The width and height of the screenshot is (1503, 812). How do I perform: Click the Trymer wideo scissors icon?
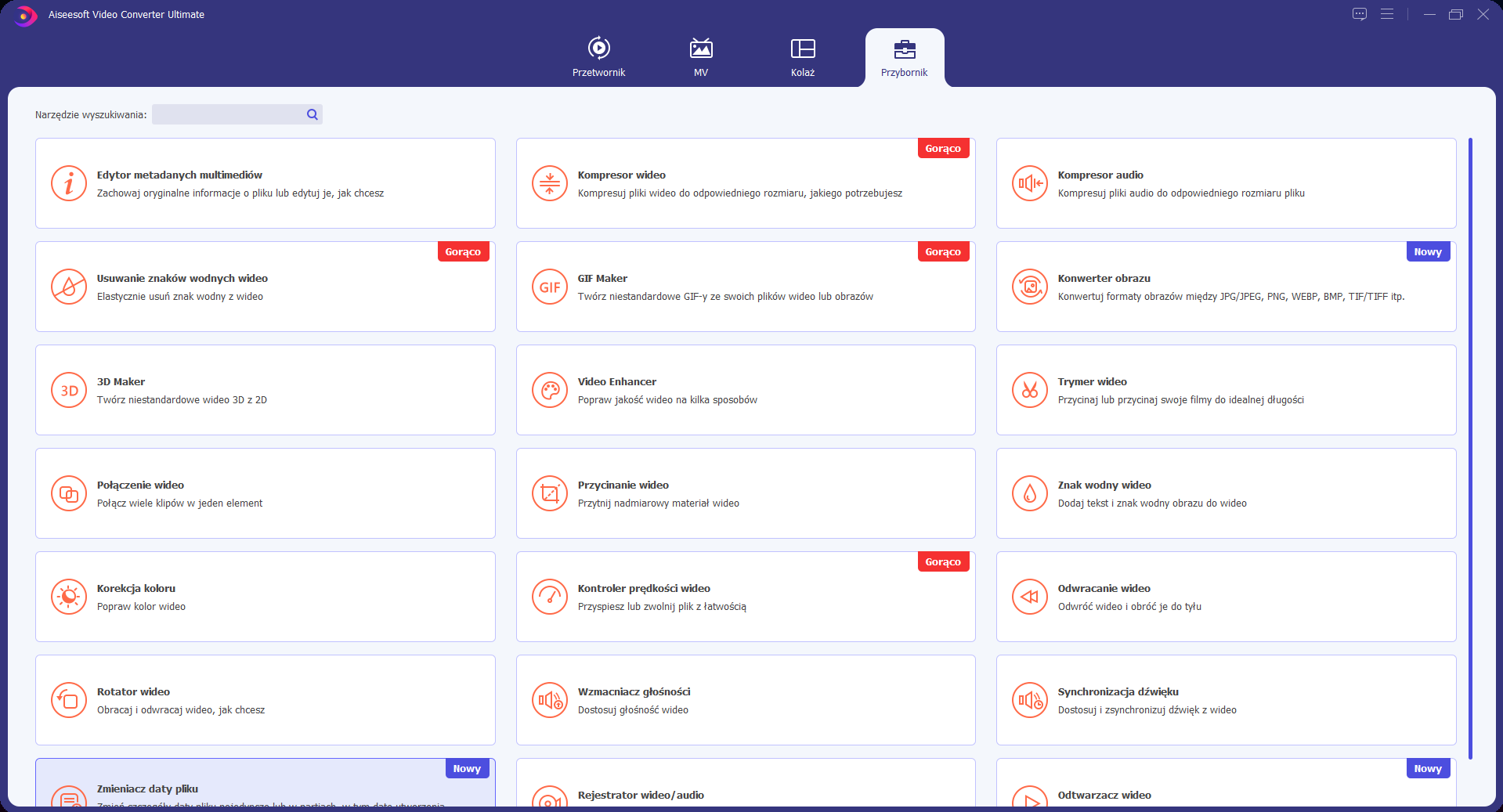tap(1030, 390)
